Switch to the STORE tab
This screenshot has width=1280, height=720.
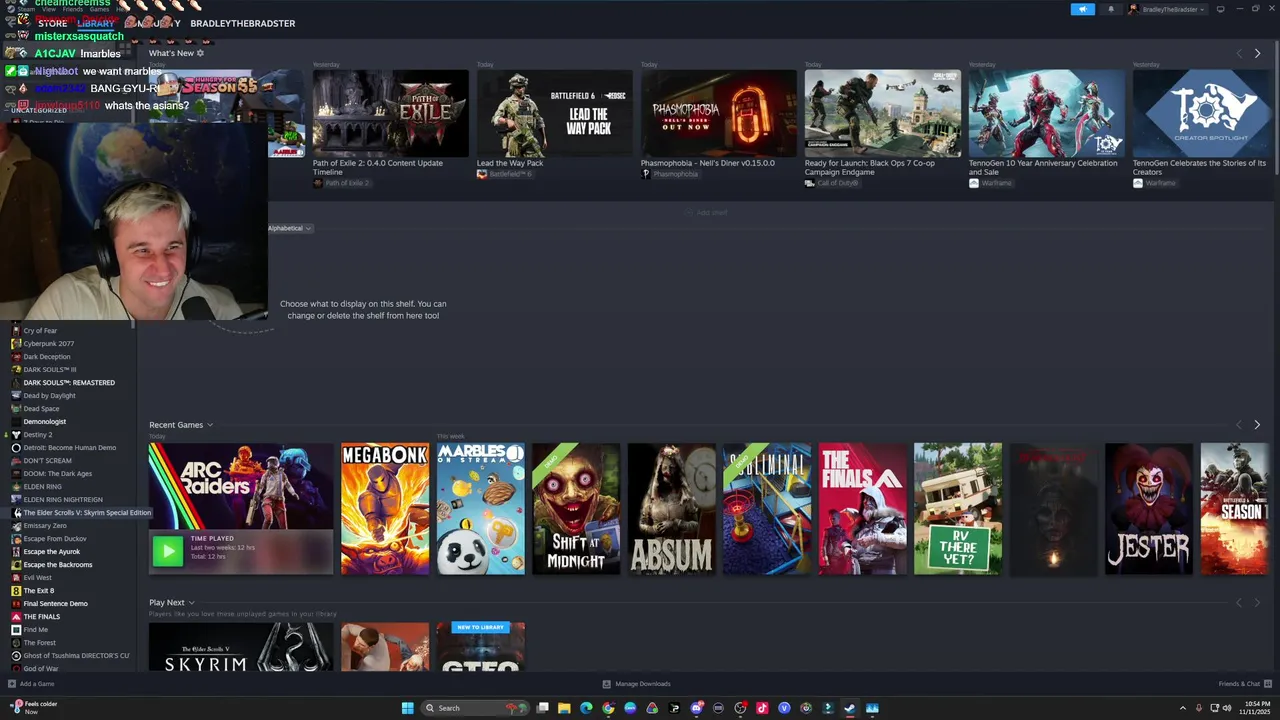(53, 23)
